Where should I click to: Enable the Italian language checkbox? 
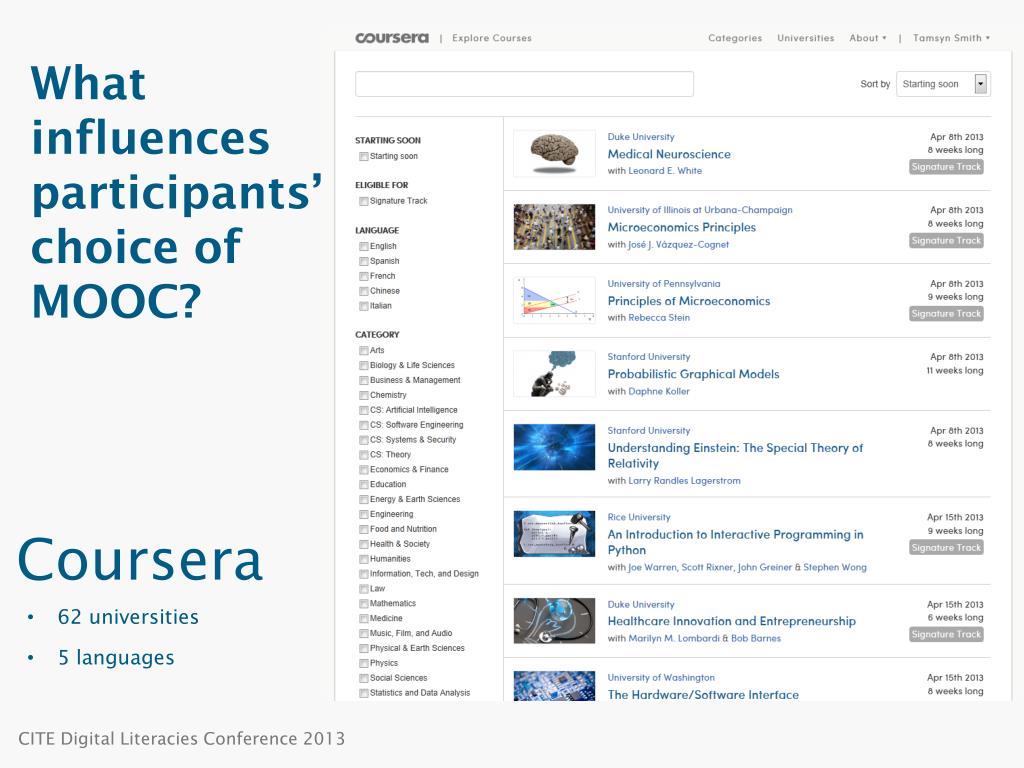point(363,306)
